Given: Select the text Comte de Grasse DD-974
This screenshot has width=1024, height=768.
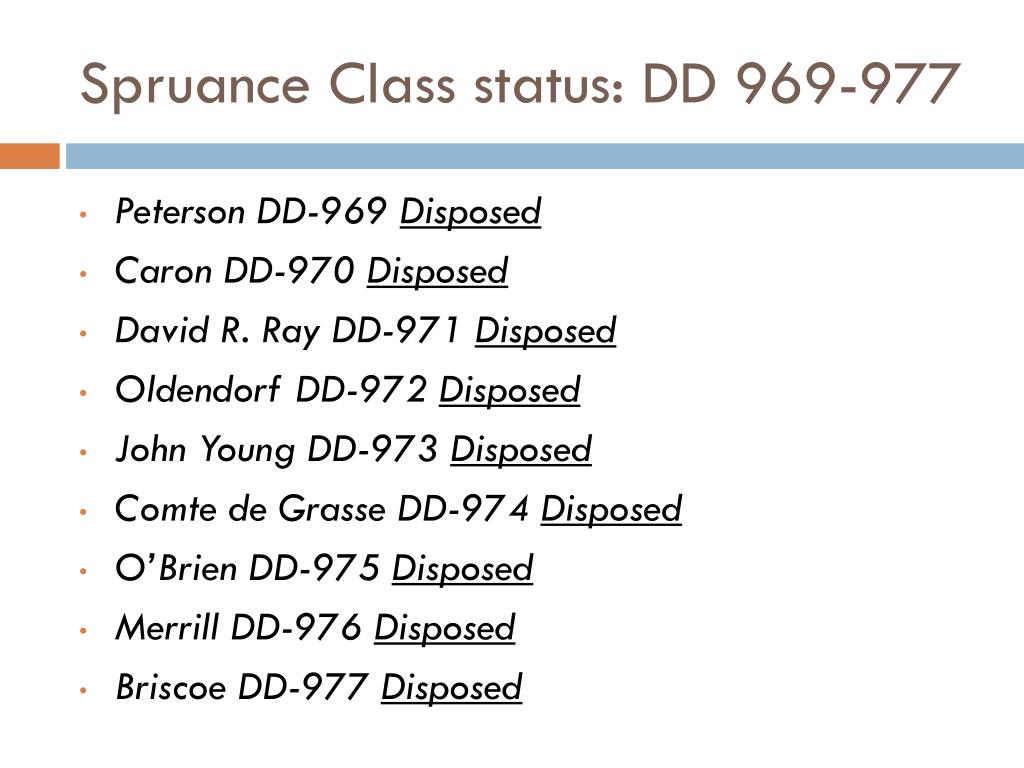Looking at the screenshot, I should [x=321, y=509].
